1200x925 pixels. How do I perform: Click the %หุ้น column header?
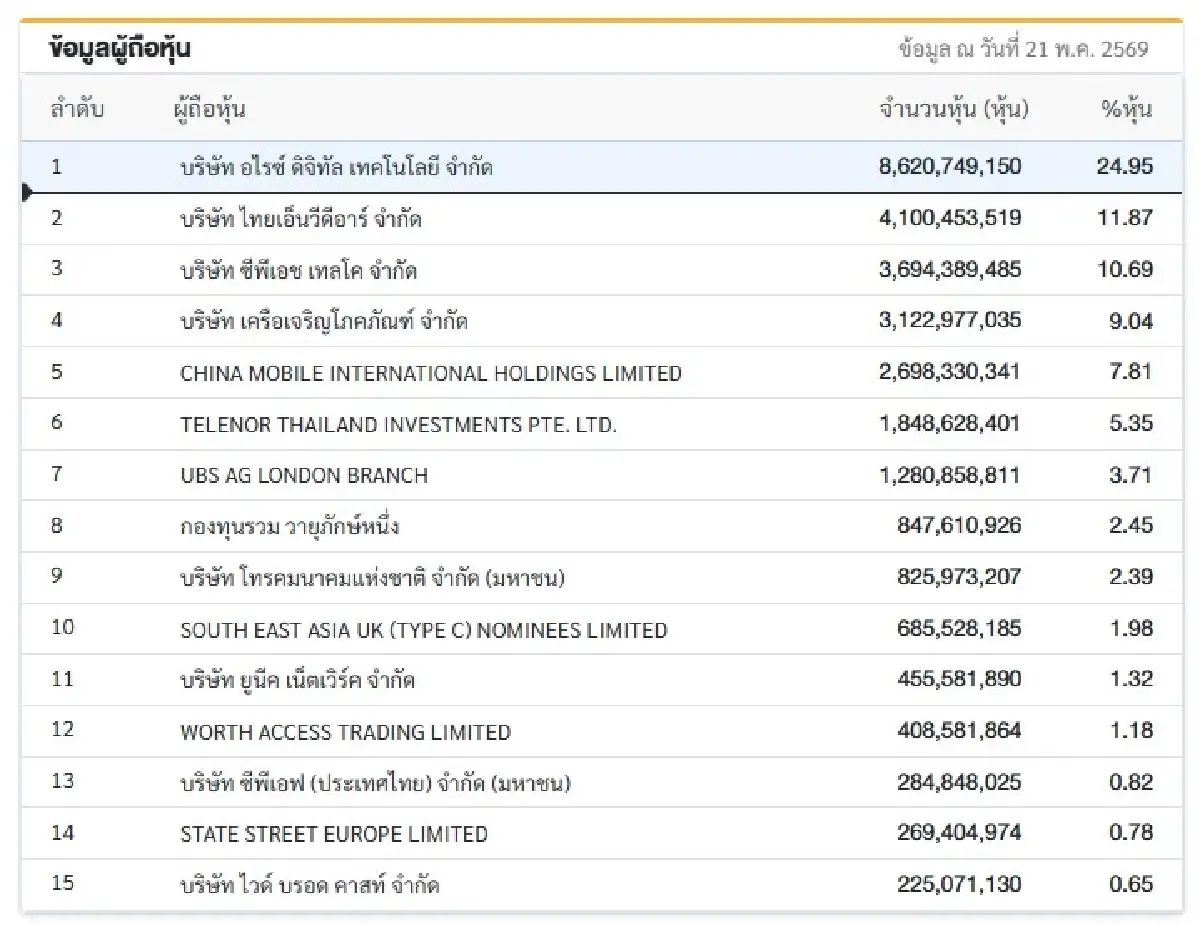tap(1127, 109)
